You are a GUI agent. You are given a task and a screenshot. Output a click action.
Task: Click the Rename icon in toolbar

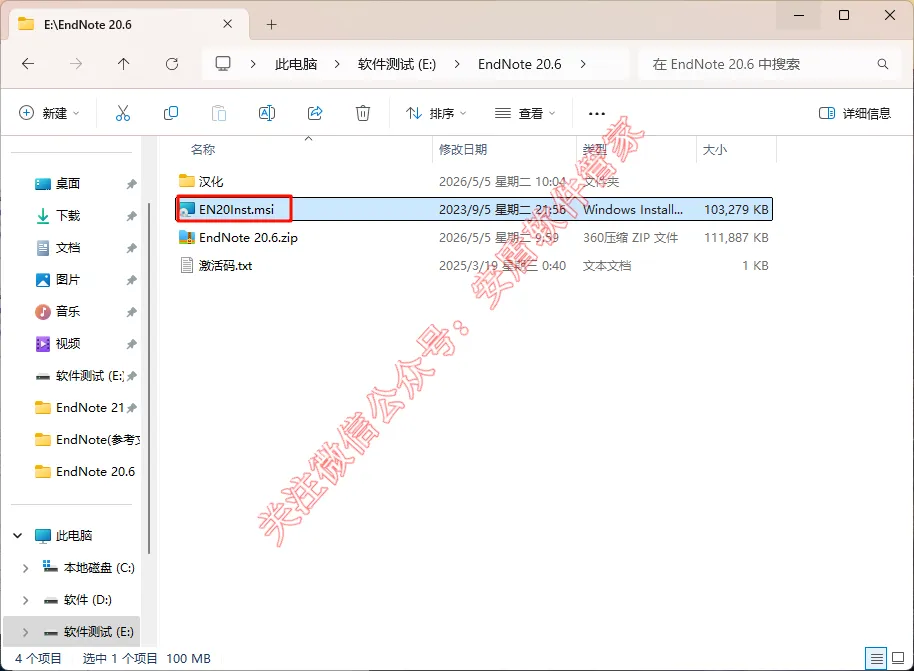click(x=267, y=113)
